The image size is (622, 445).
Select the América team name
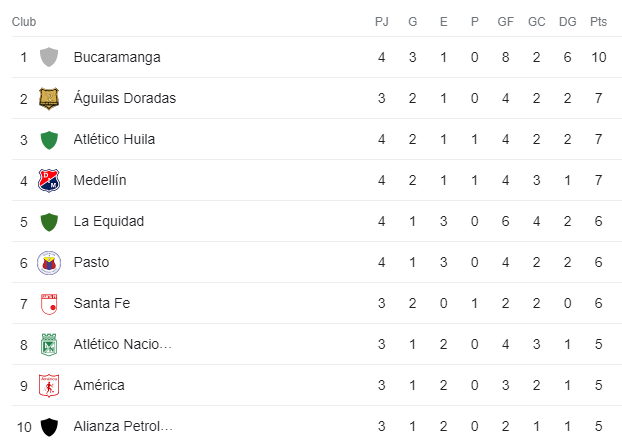coord(100,385)
